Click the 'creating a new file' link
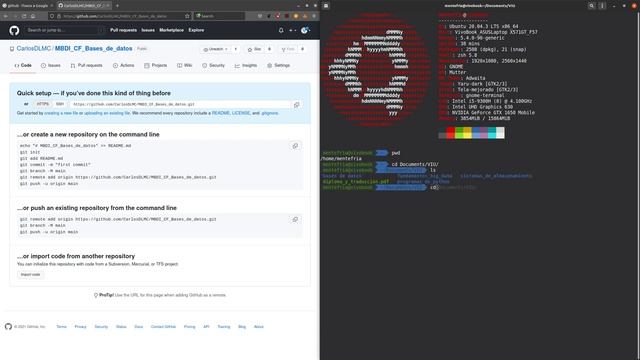 pyautogui.click(x=61, y=113)
